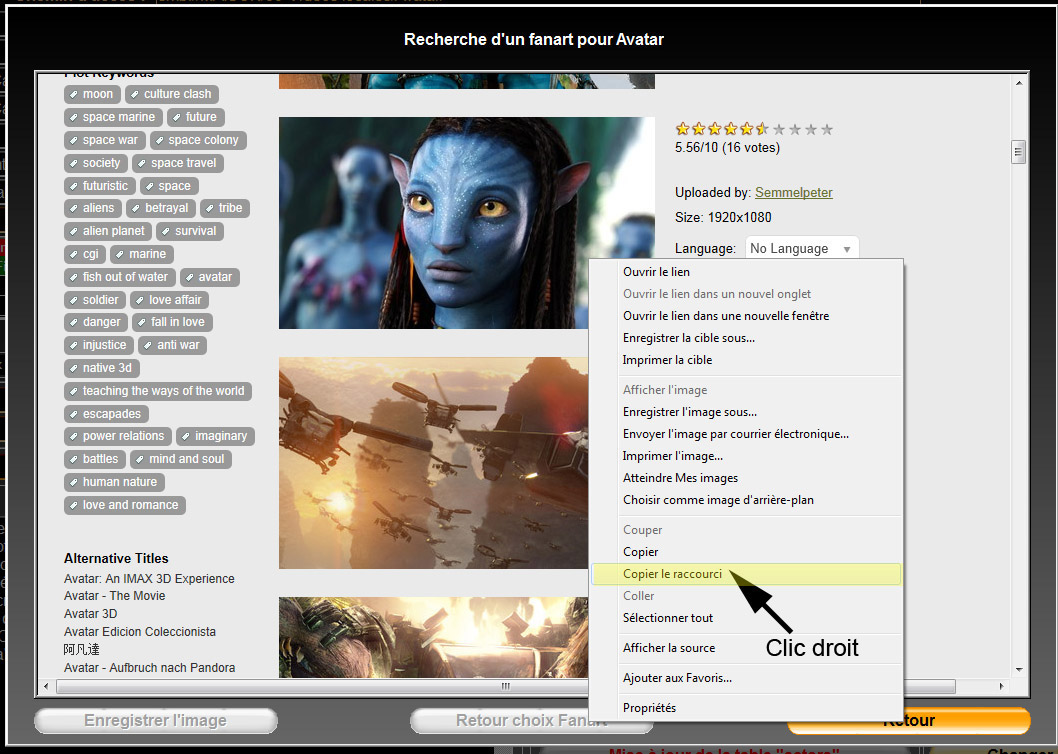Select the helicopters at sunset fanart image
The width and height of the screenshot is (1058, 754).
(x=434, y=462)
